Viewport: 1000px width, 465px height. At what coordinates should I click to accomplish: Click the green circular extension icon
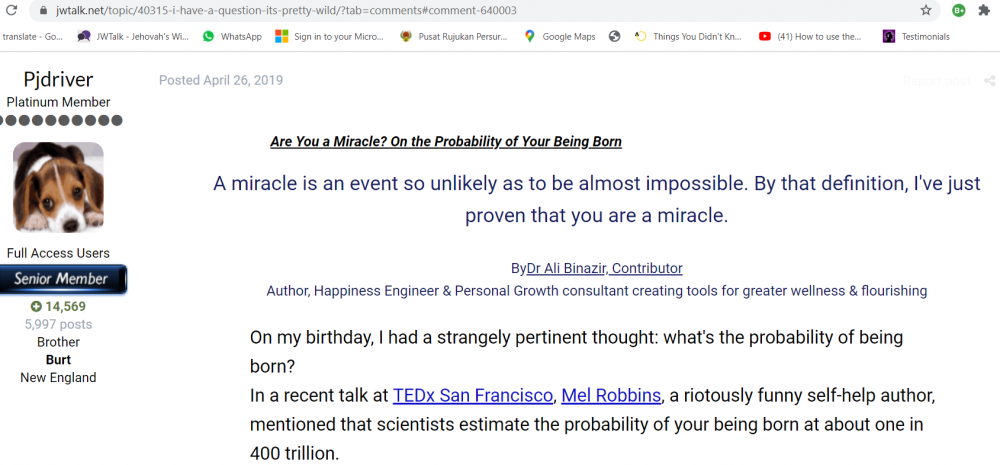pos(958,10)
